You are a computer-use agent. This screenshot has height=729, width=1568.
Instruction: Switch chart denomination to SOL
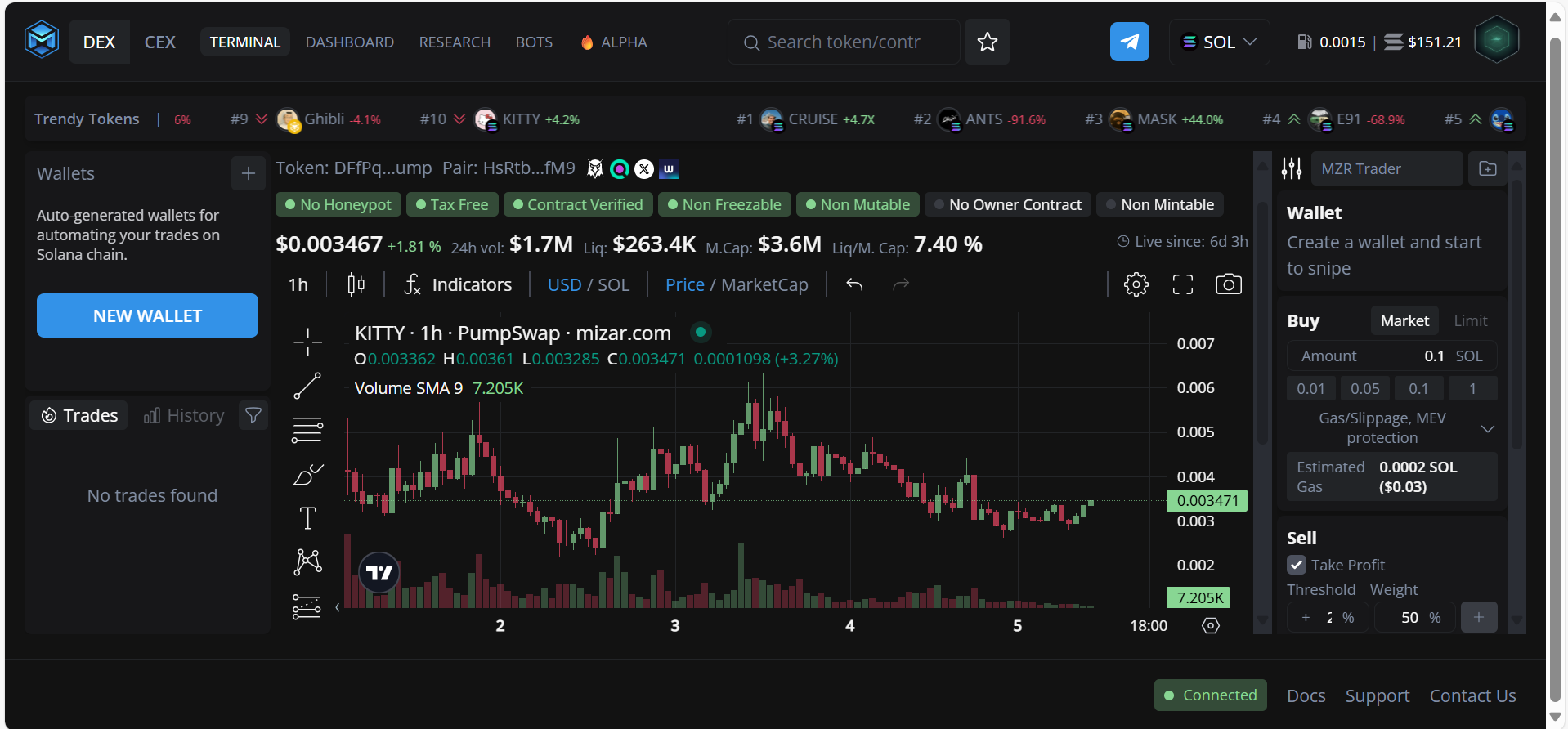point(613,284)
